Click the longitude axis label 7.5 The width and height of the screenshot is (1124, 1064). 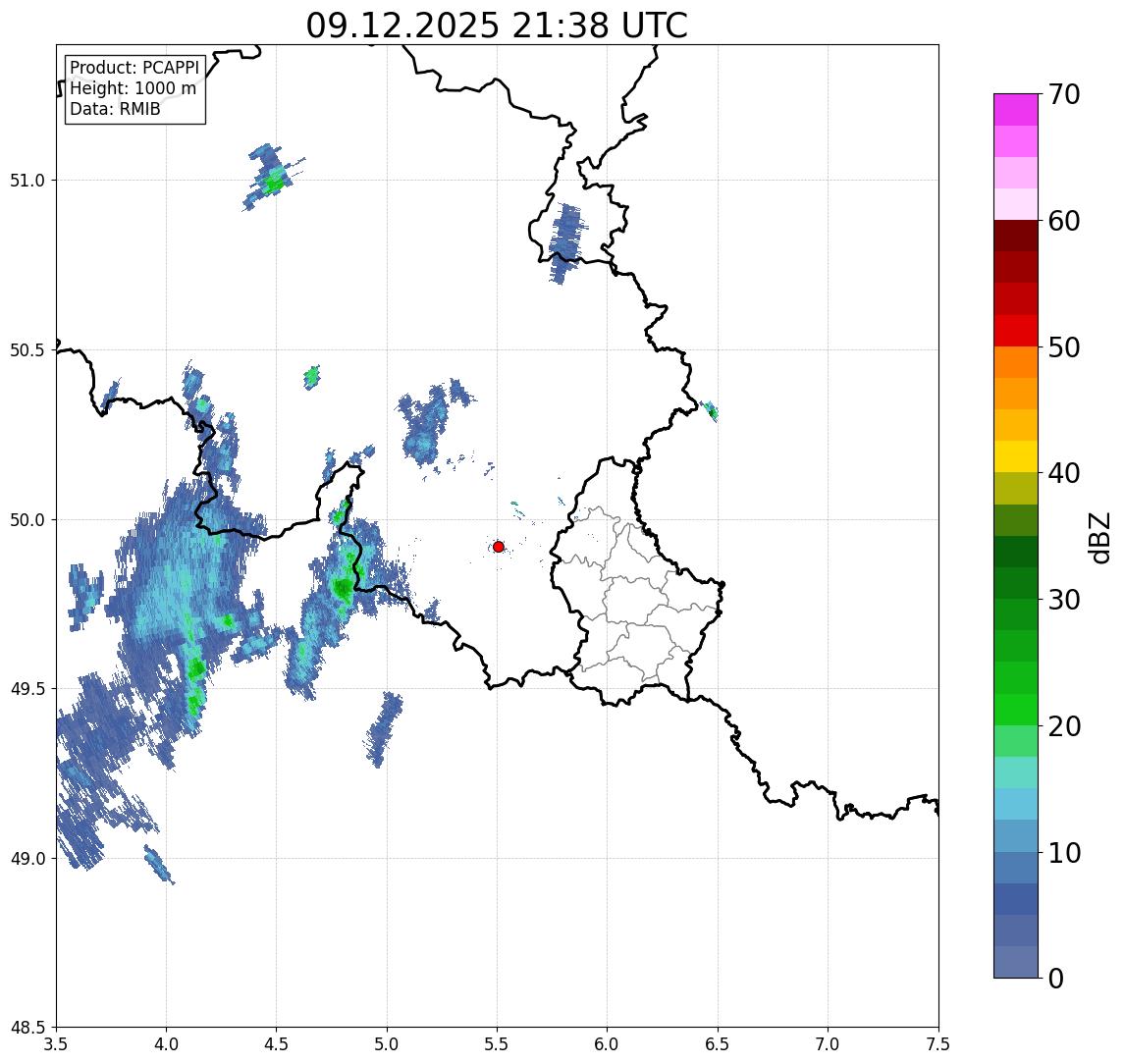[938, 1044]
